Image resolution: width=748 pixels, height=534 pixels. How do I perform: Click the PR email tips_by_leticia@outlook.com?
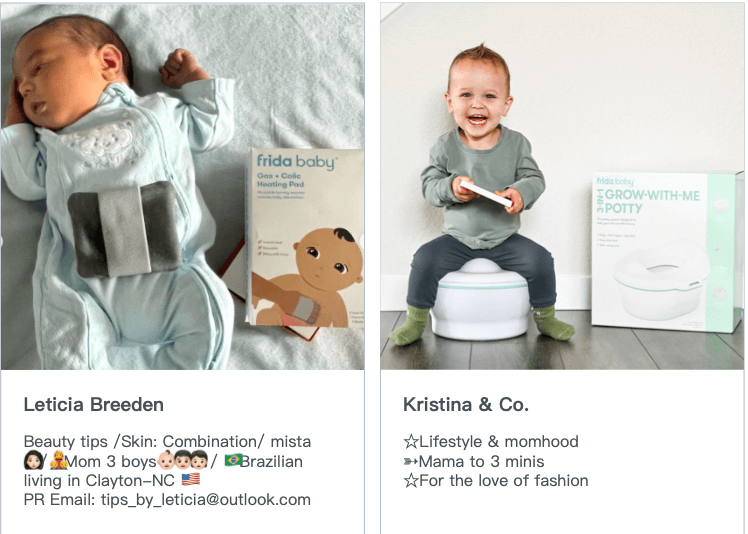pyautogui.click(x=206, y=500)
